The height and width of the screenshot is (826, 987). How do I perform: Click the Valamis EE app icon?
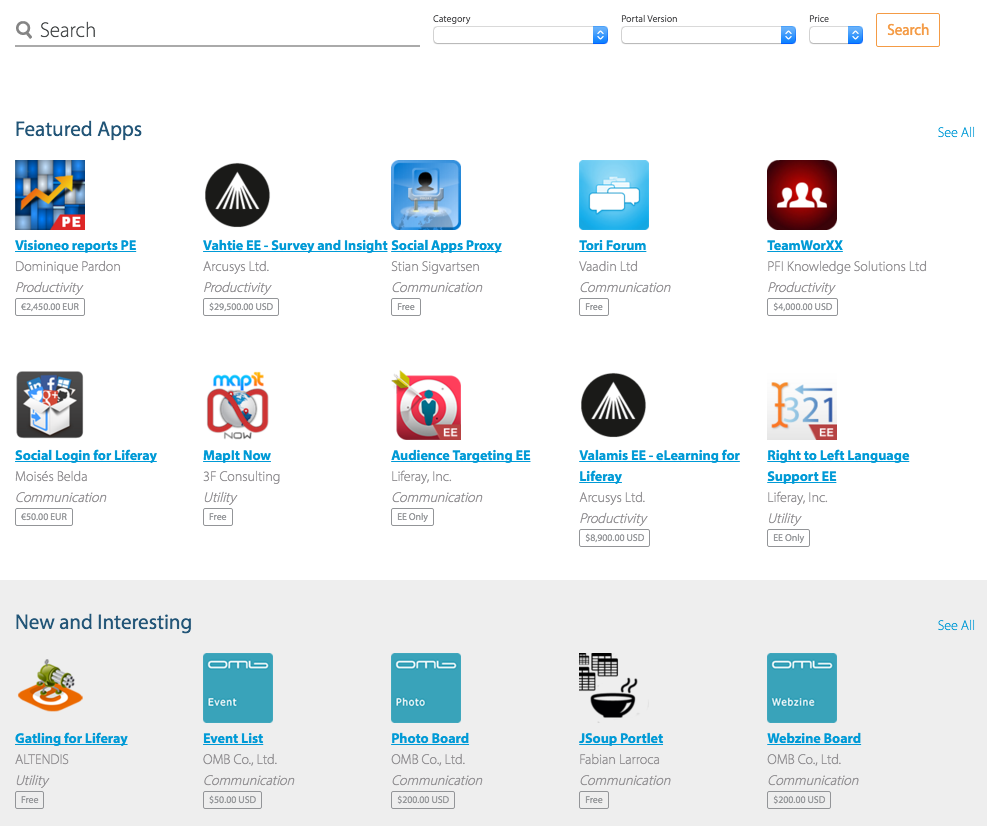614,404
